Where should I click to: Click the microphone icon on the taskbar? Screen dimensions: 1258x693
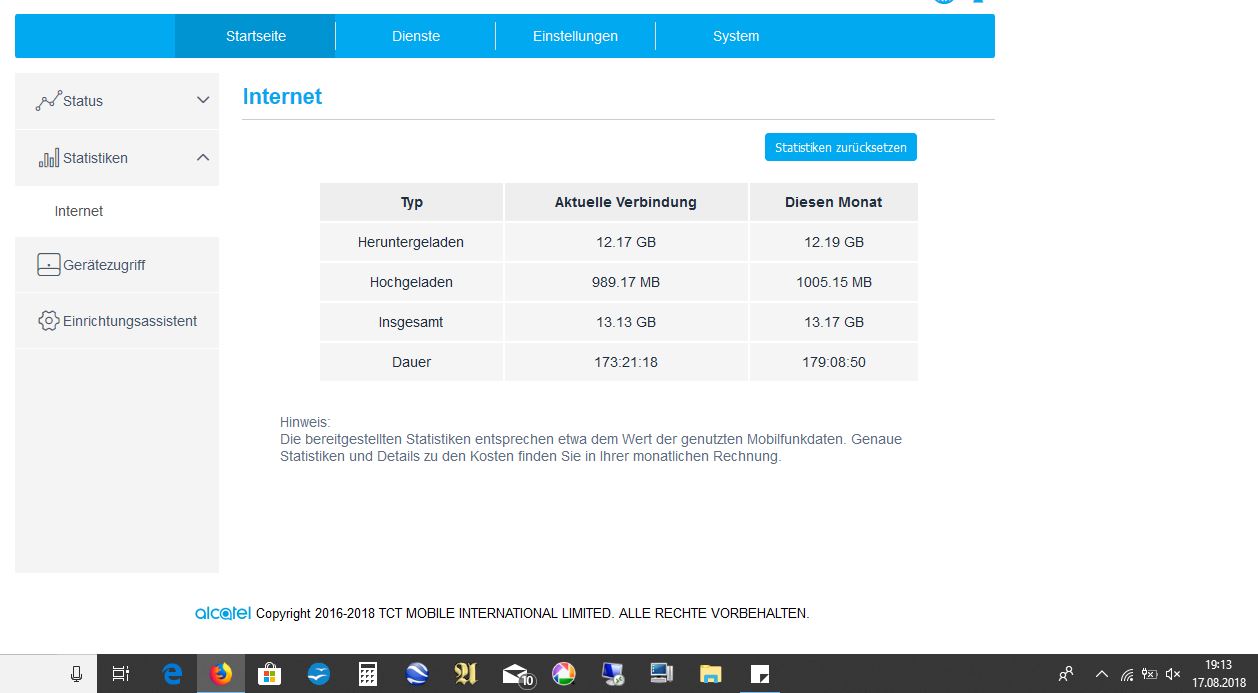(x=76, y=674)
